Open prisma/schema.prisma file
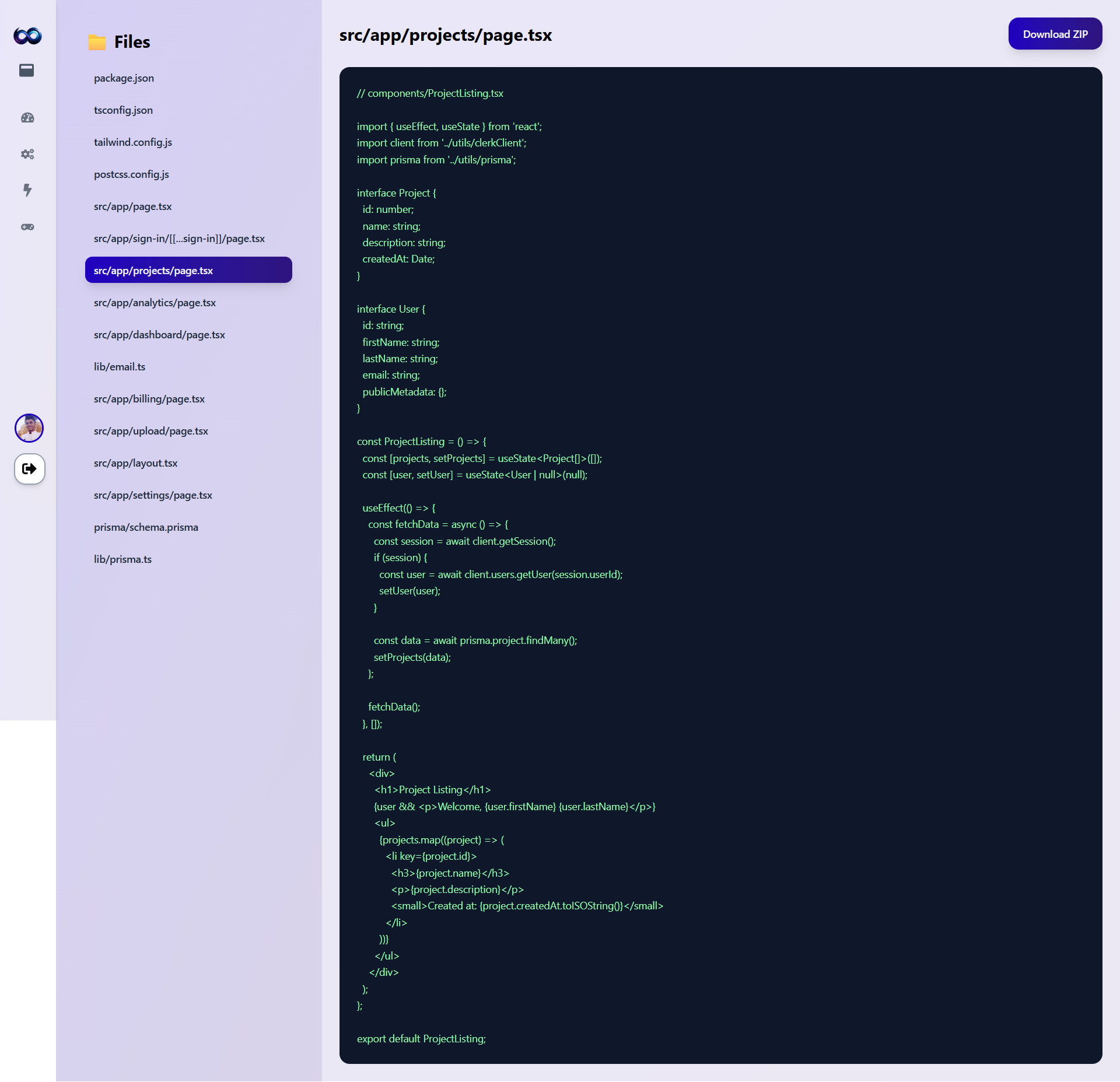1120x1082 pixels. (146, 527)
